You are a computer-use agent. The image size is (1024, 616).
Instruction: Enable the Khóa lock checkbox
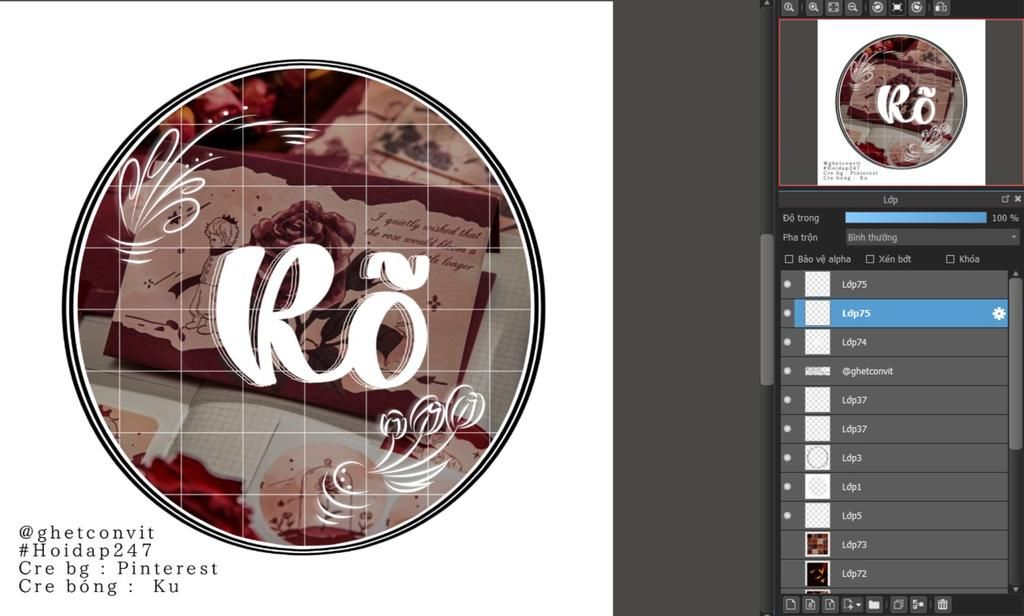pos(950,259)
